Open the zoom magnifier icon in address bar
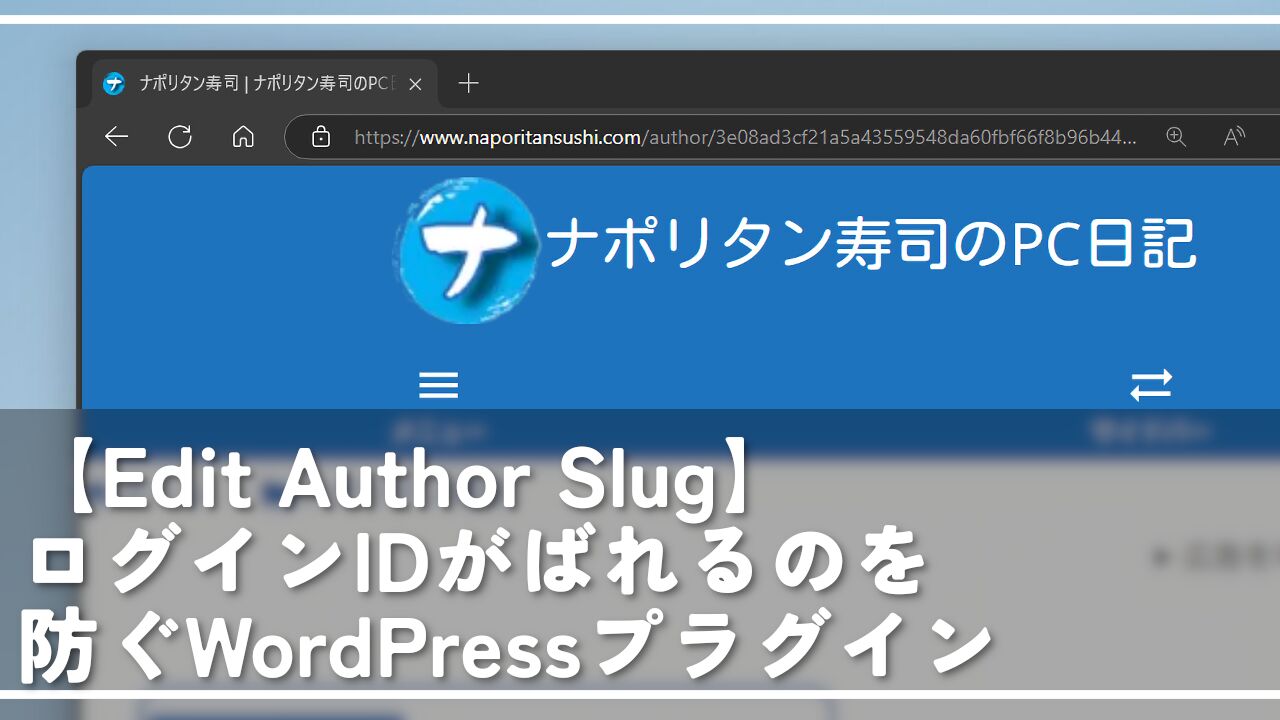1280x720 pixels. (x=1176, y=137)
